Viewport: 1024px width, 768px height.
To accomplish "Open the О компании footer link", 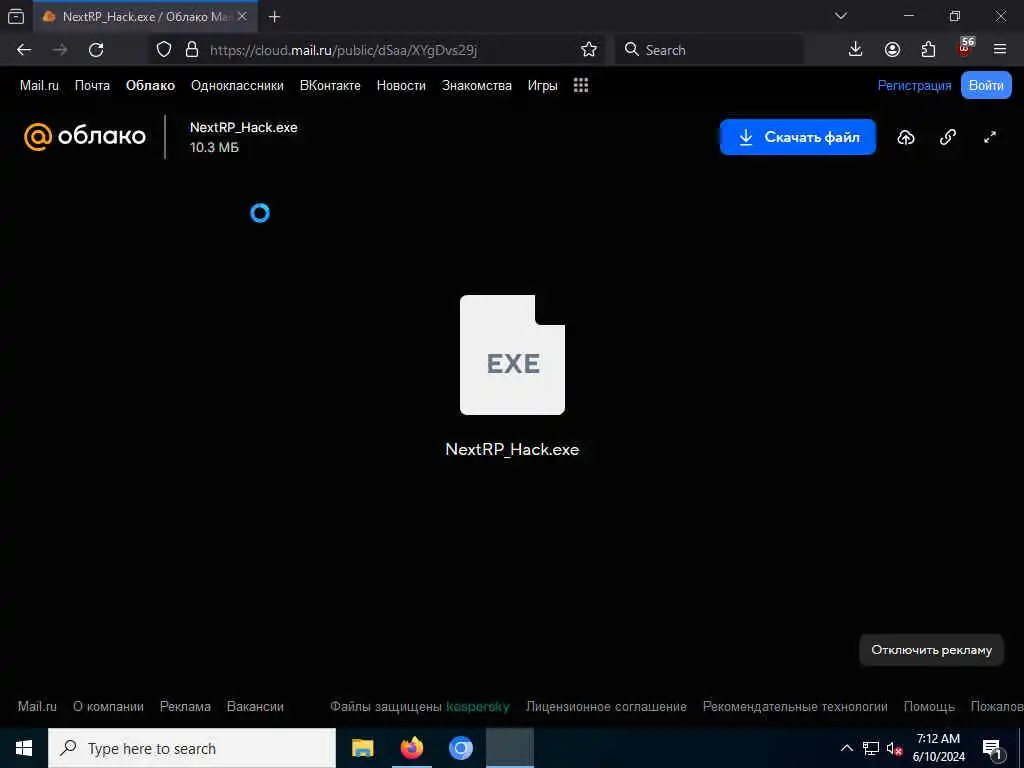I will click(108, 707).
